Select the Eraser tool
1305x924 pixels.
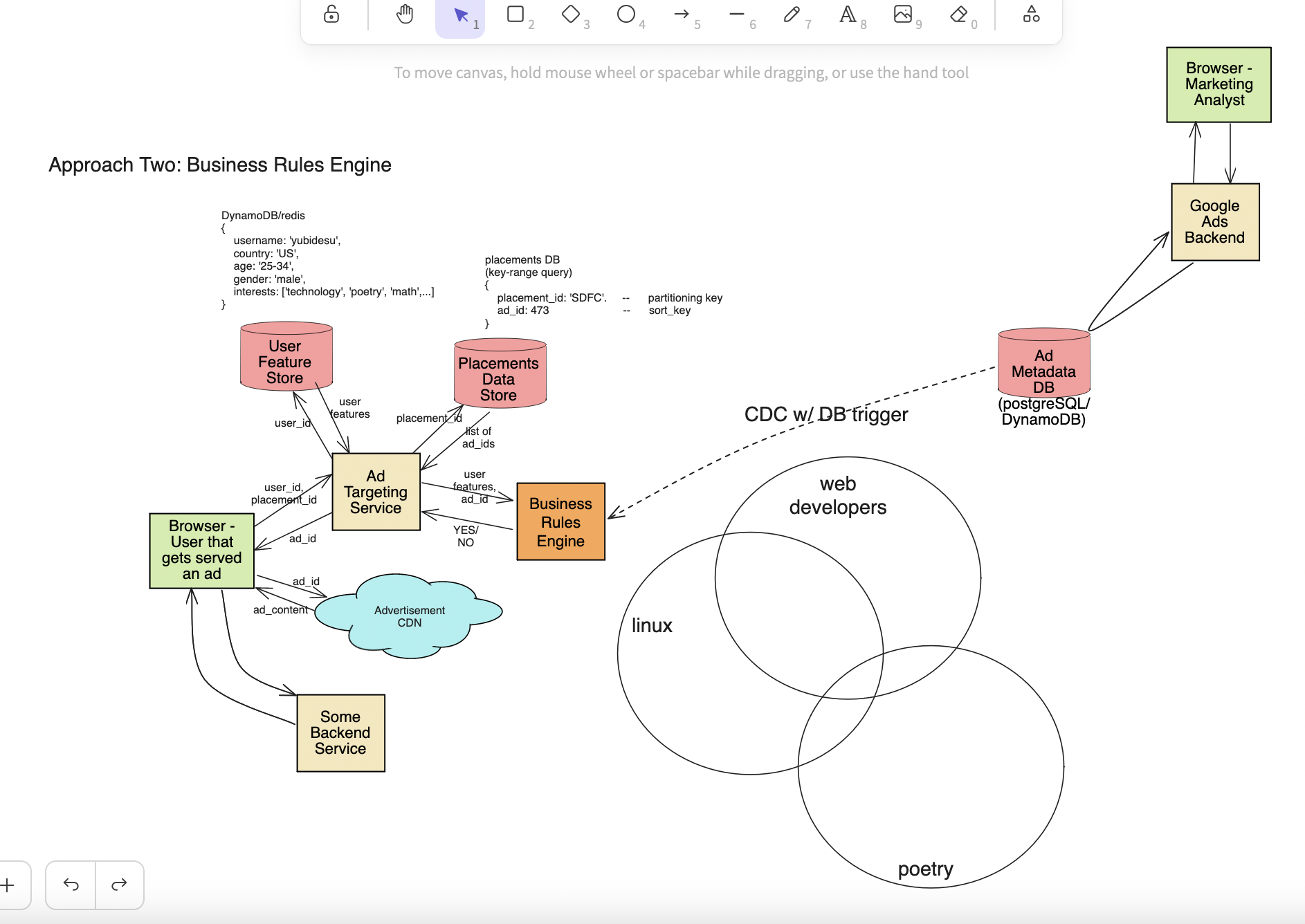pos(958,15)
